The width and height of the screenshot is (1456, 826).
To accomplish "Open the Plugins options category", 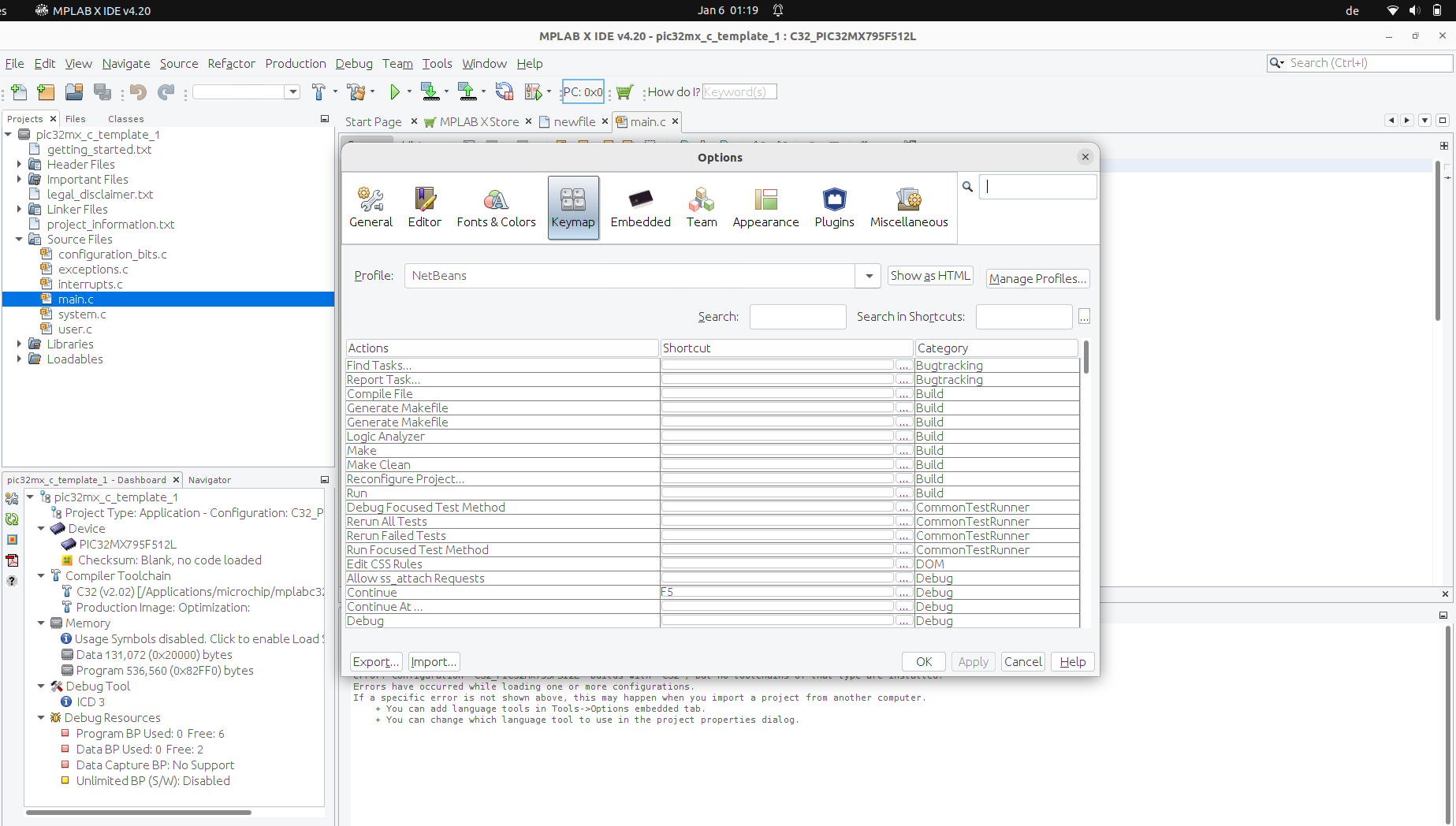I will click(x=834, y=207).
